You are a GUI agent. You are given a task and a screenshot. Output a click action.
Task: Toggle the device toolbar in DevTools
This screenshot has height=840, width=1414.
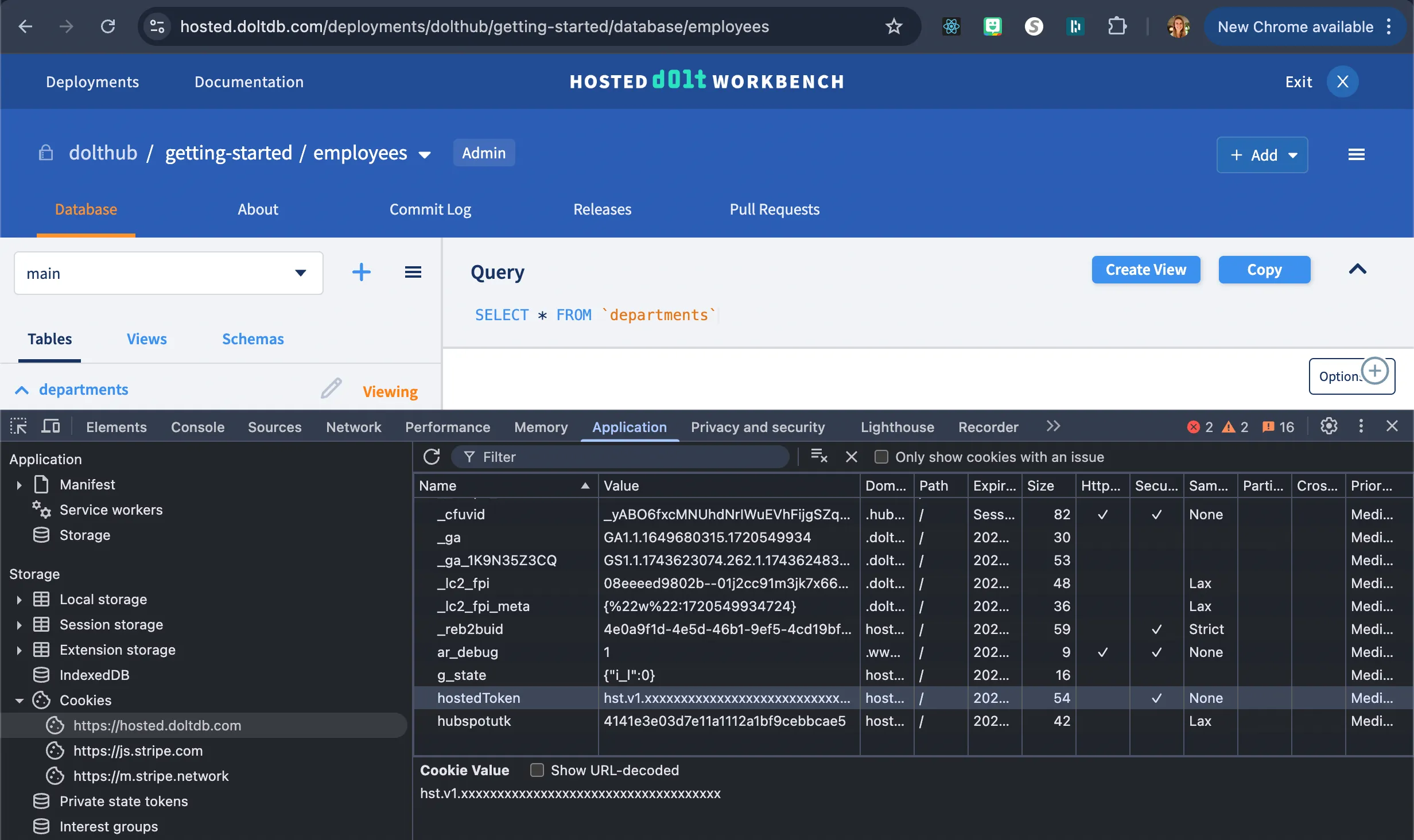point(50,426)
